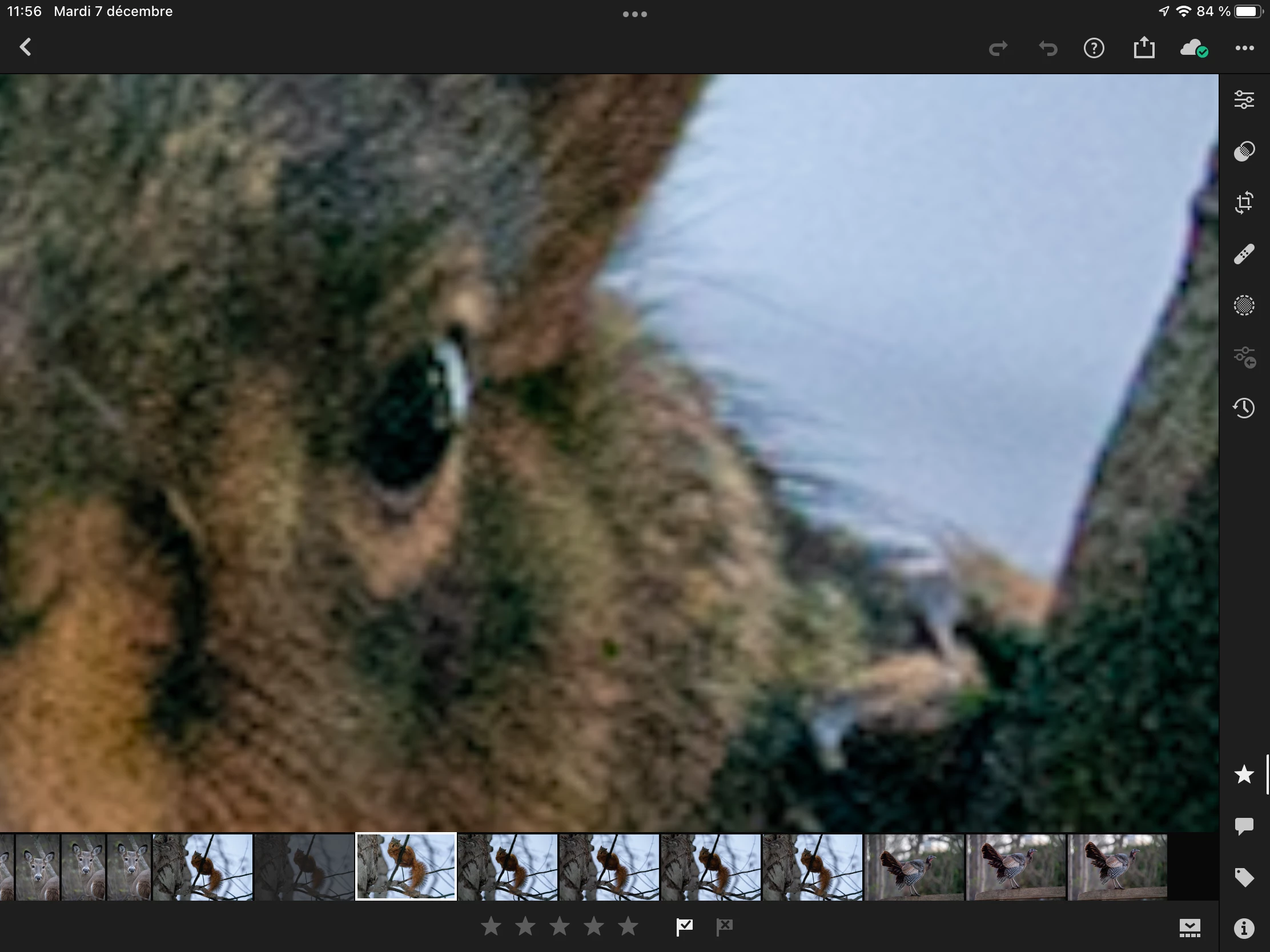Viewport: 1270px width, 952px height.
Task: Open the Masking tool
Action: coord(1244,305)
